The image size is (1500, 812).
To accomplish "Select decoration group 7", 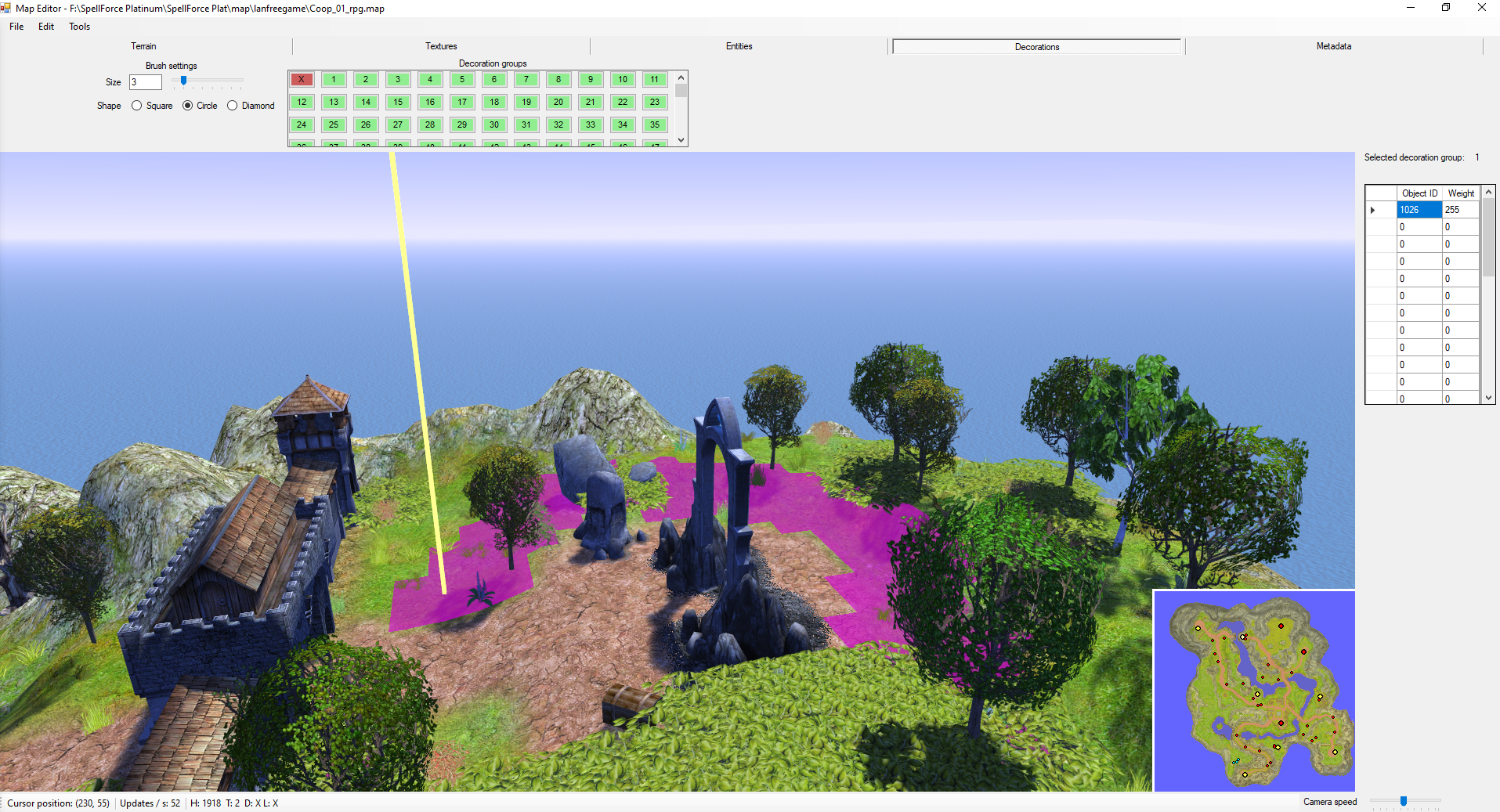I will 526,79.
